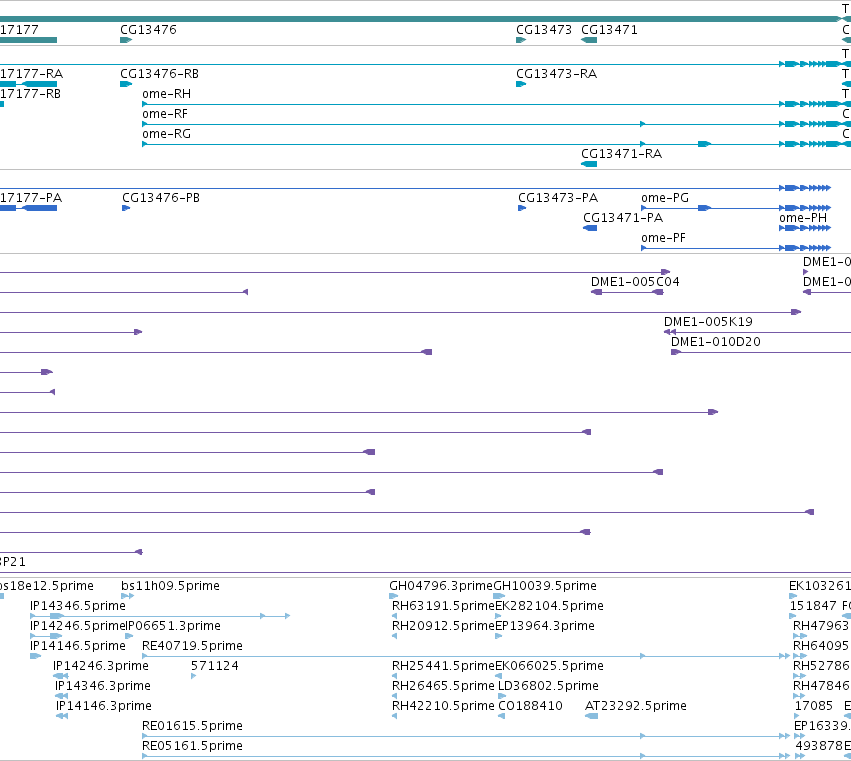Click the IP14146.5prime EST label
Image resolution: width=851 pixels, height=761 pixels.
(78, 646)
